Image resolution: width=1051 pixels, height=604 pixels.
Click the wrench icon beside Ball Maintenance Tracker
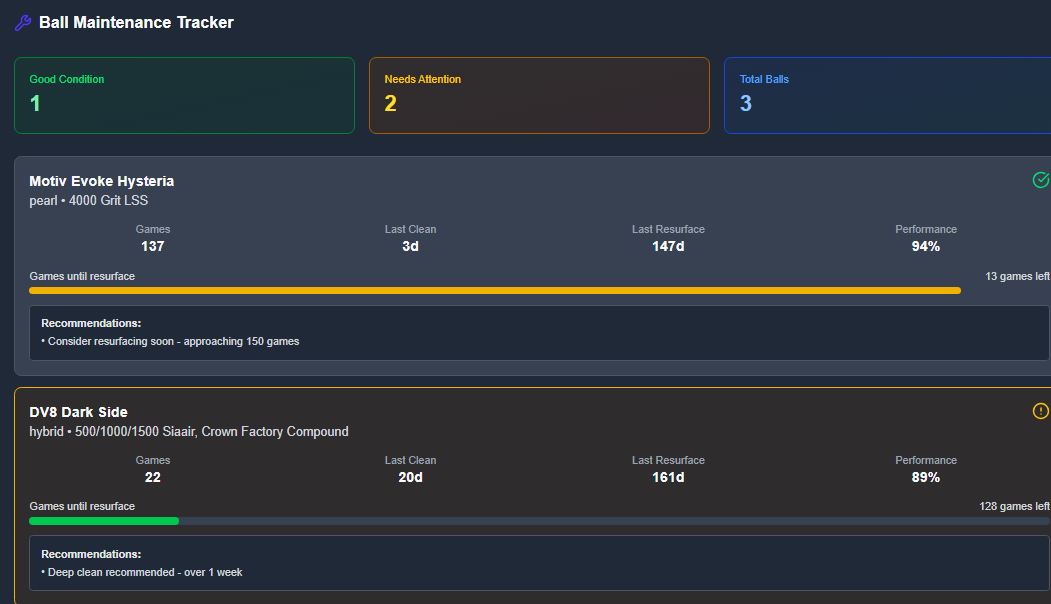click(23, 23)
